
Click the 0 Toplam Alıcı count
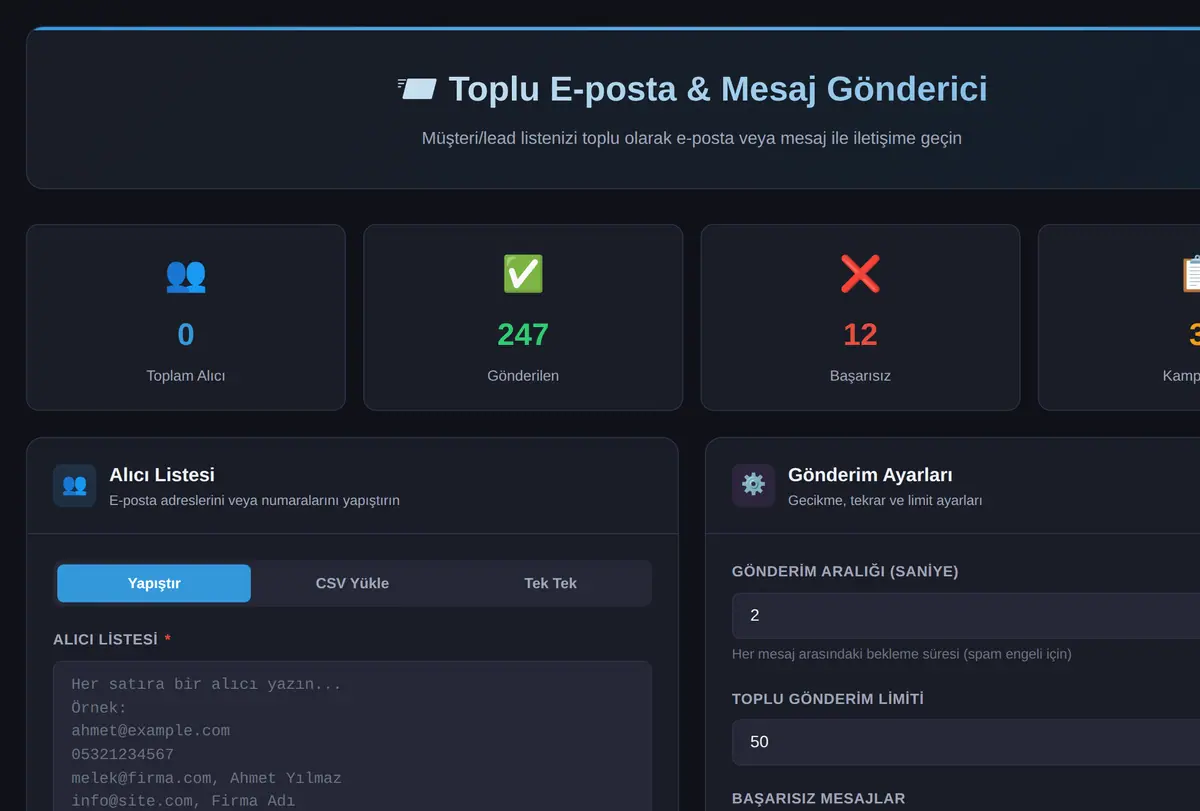coord(186,334)
